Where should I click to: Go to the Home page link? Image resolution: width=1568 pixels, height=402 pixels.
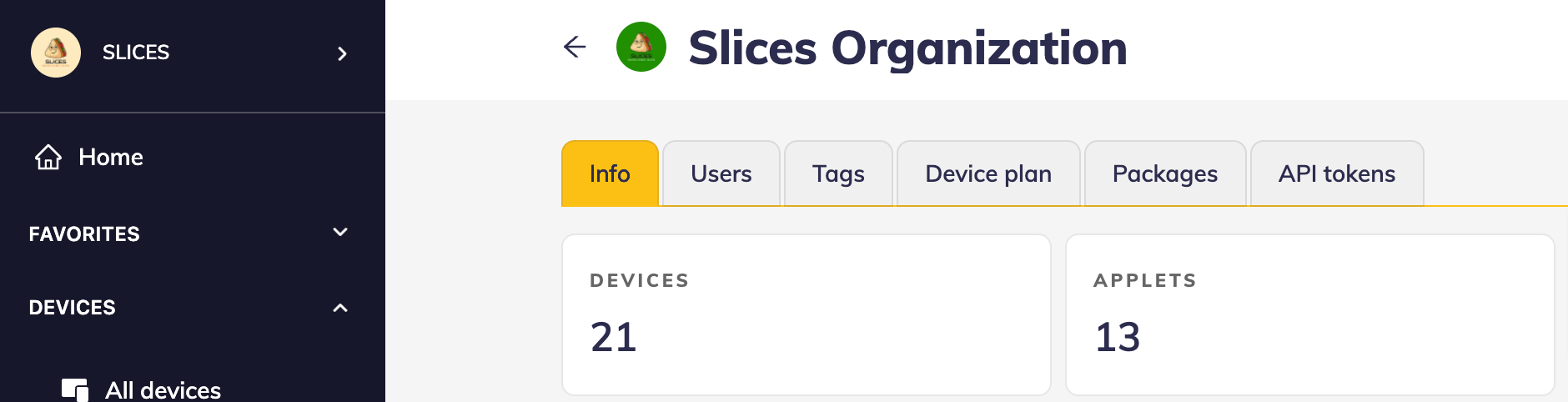(111, 157)
